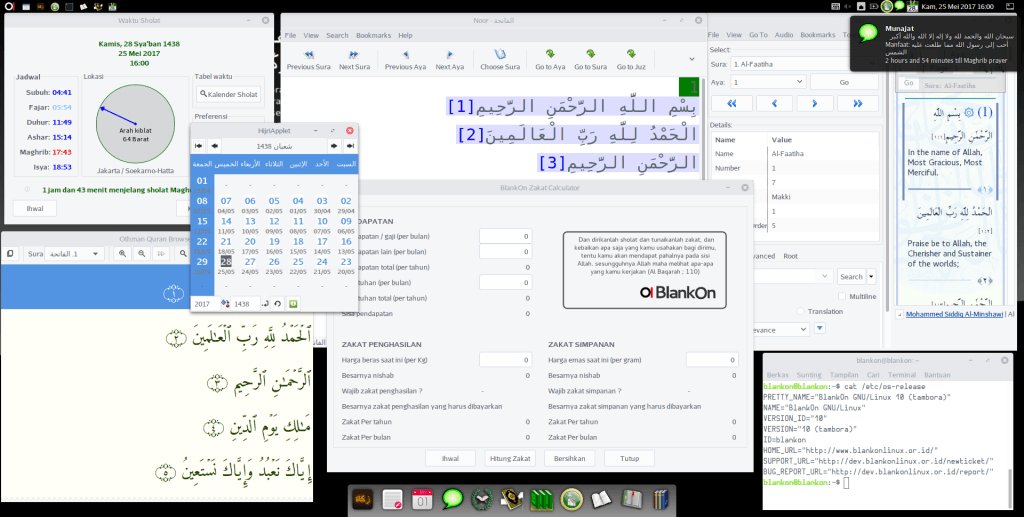The image size is (1024, 517).
Task: Zoom in Othman Quran Browser
Action: (122, 254)
